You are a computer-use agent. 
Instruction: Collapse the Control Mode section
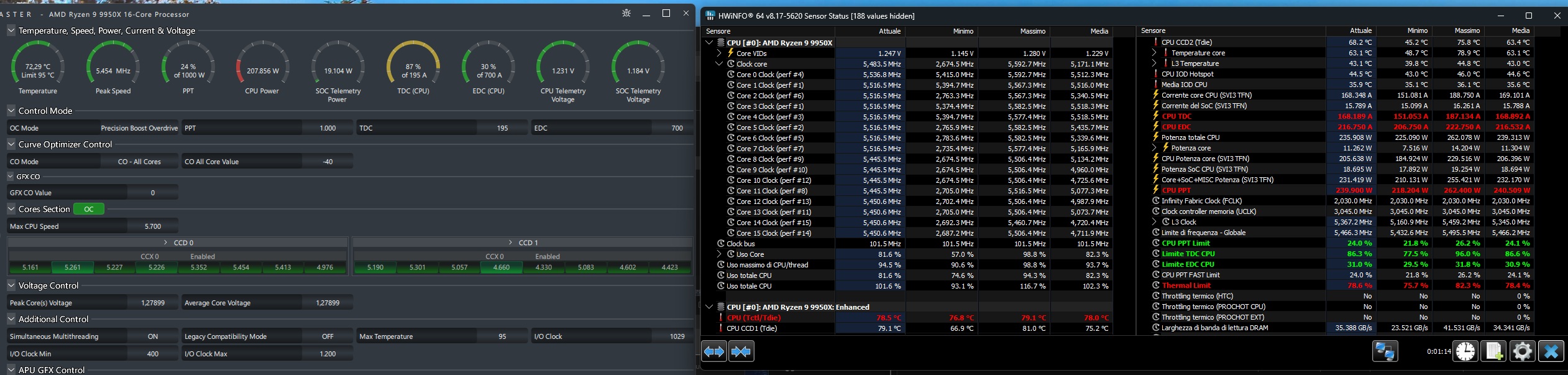11,111
